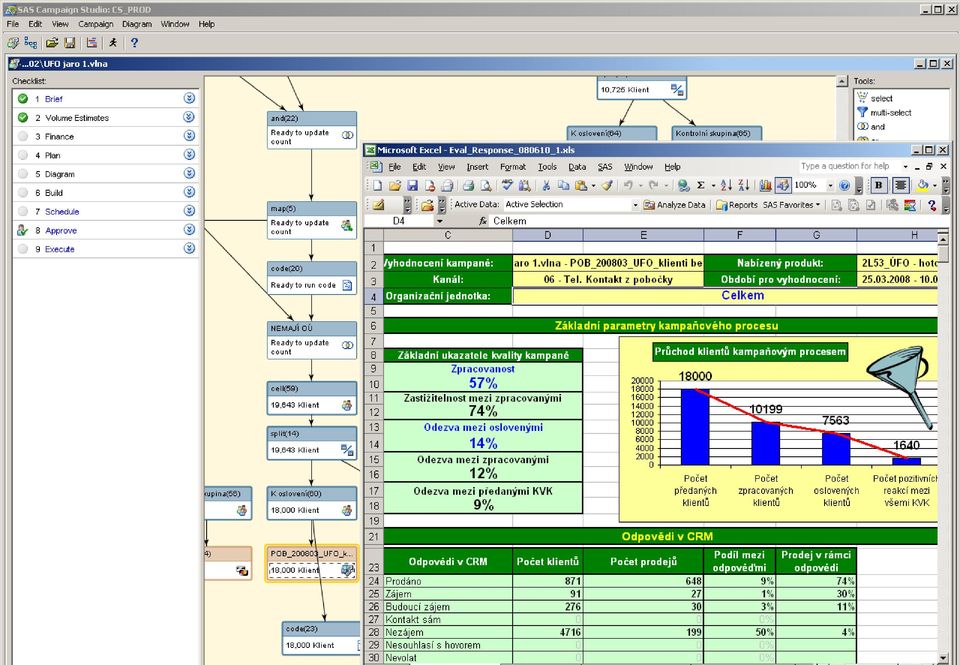Screen dimensions: 960x665
Task: Click the floppy Save icon in Campaign Studio
Action: tap(70, 43)
